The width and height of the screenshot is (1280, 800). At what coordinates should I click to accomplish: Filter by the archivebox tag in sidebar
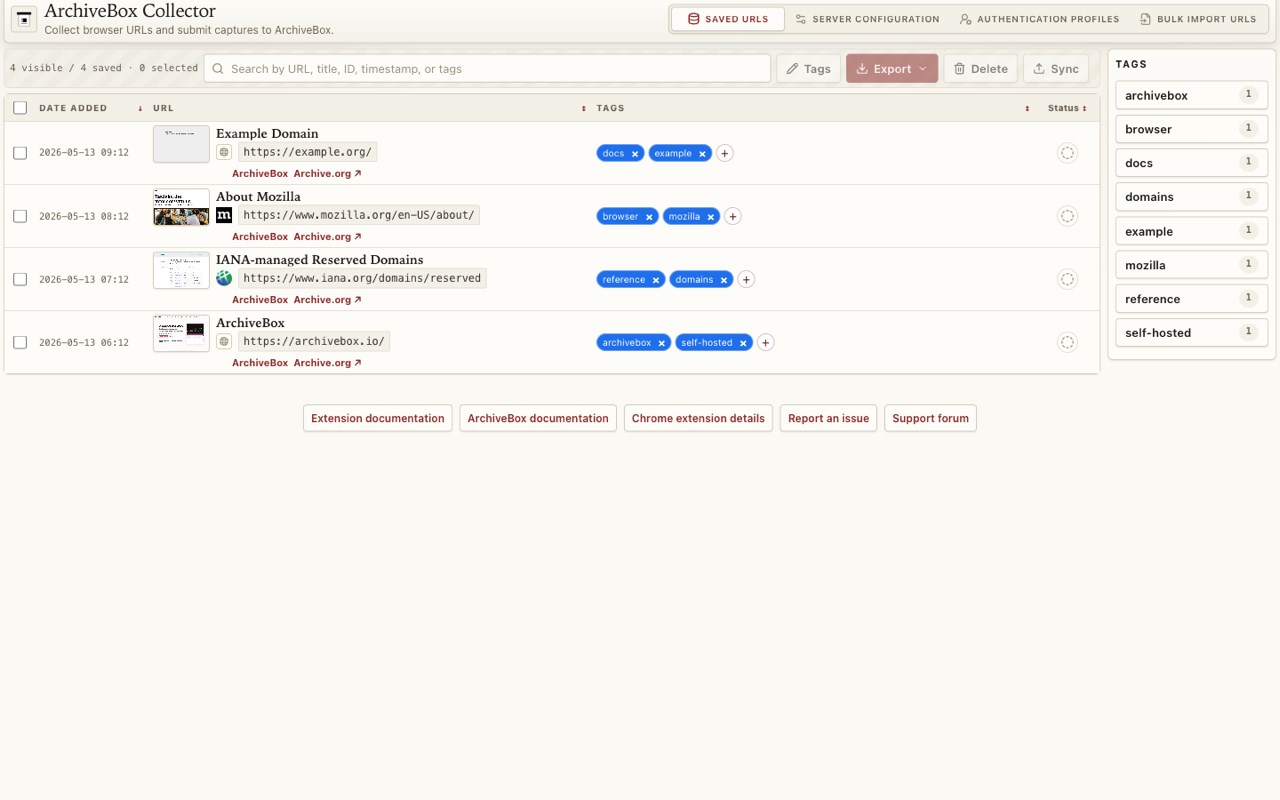tap(1192, 95)
